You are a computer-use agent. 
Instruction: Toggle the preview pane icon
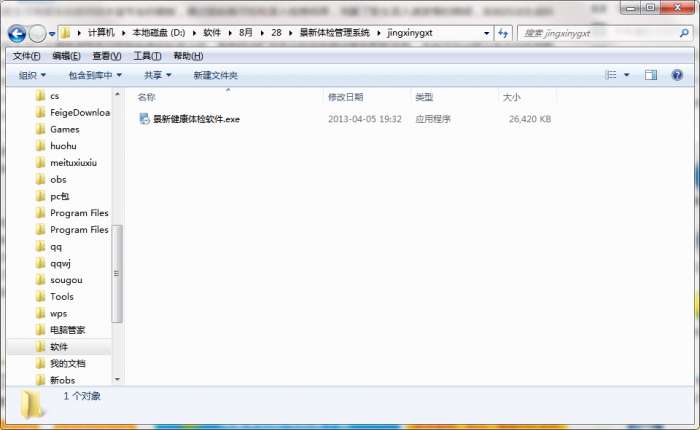pos(651,75)
